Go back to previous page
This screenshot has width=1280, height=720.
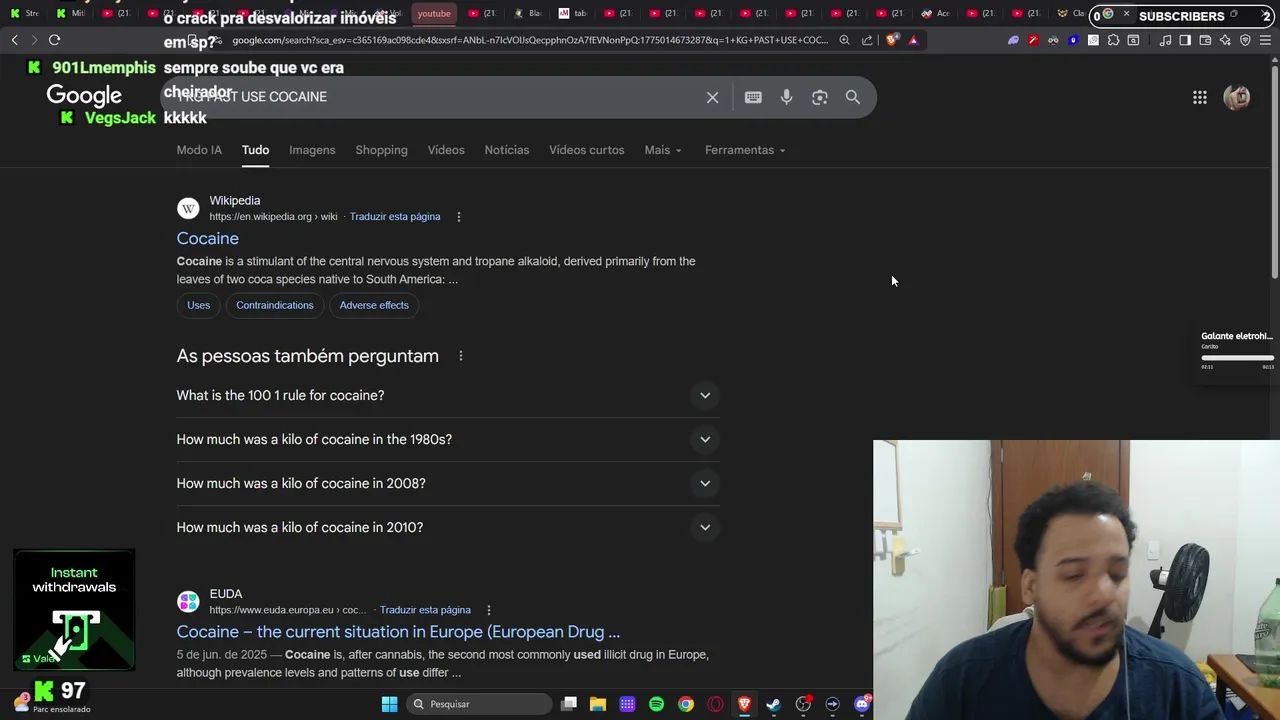coord(14,40)
